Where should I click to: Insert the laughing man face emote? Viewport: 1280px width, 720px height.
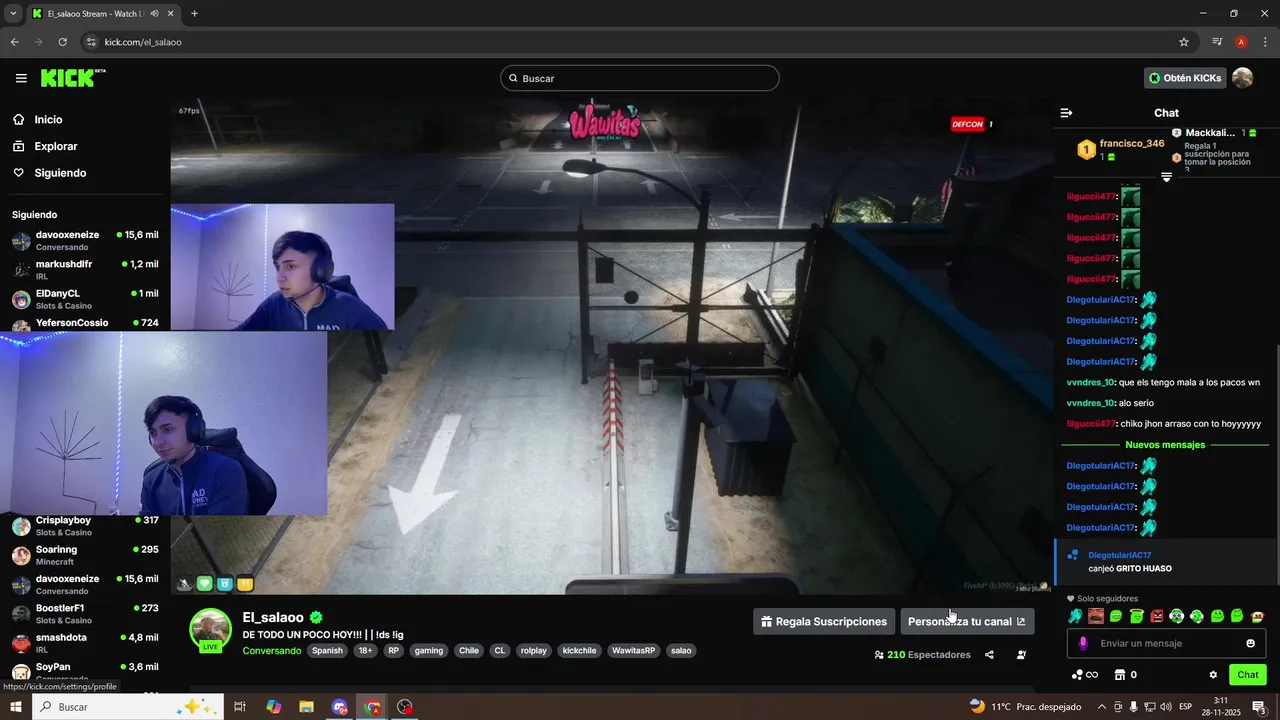point(1096,616)
